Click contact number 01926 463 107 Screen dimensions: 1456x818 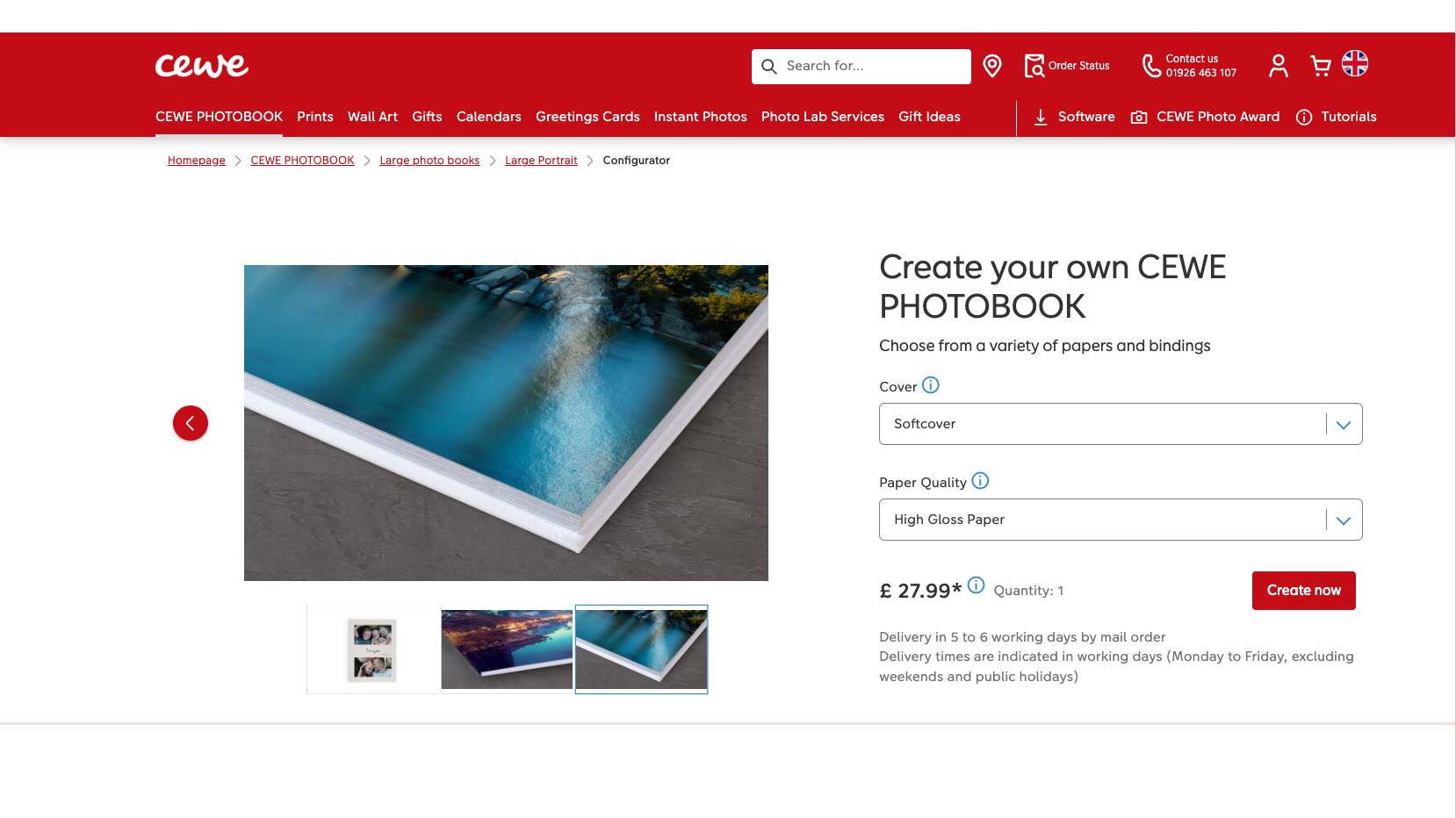pos(1201,74)
